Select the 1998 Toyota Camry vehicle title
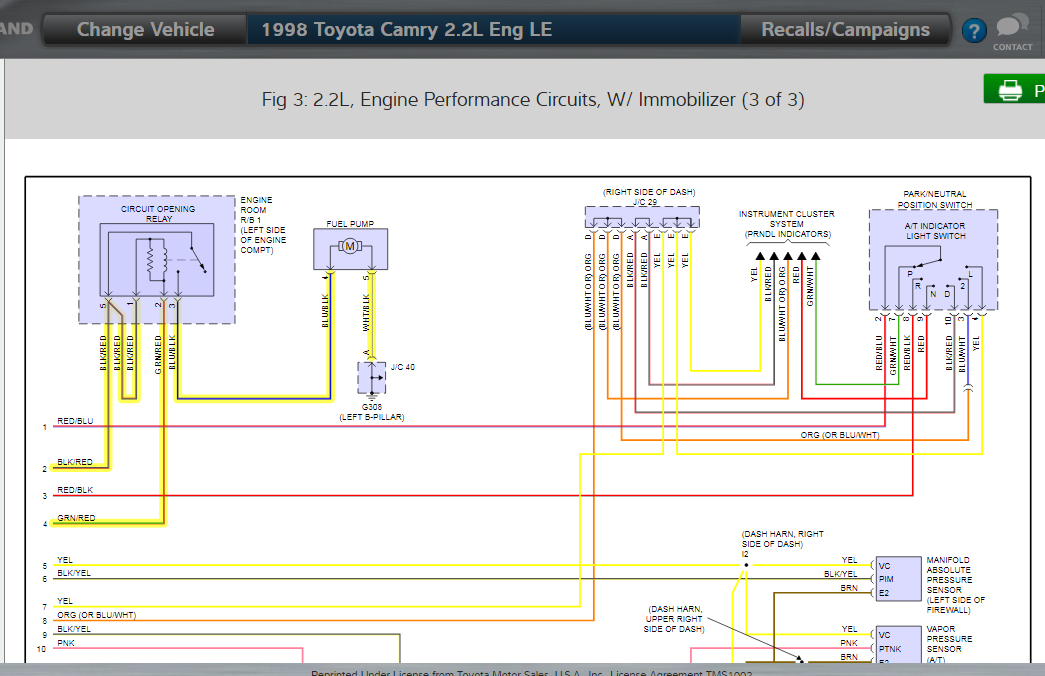1045x676 pixels. pyautogui.click(x=406, y=29)
